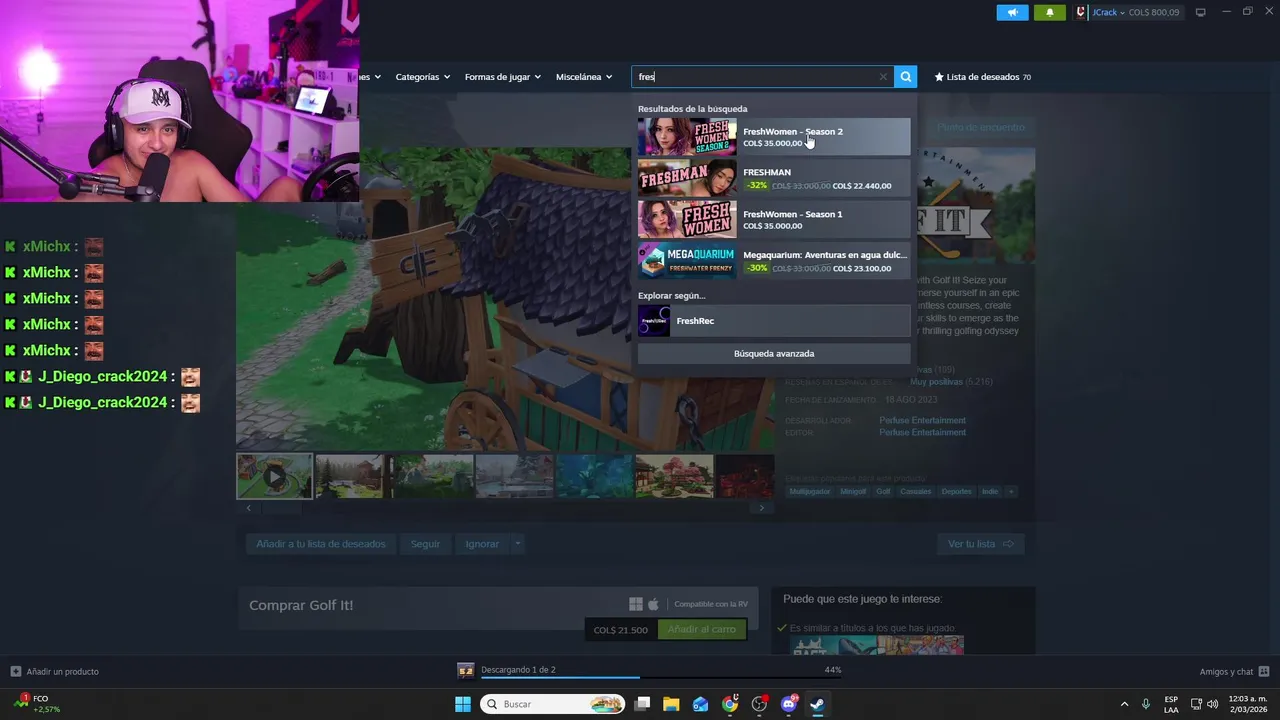1280x720 pixels.
Task: Click the Minigolf tag
Action: pos(853,491)
